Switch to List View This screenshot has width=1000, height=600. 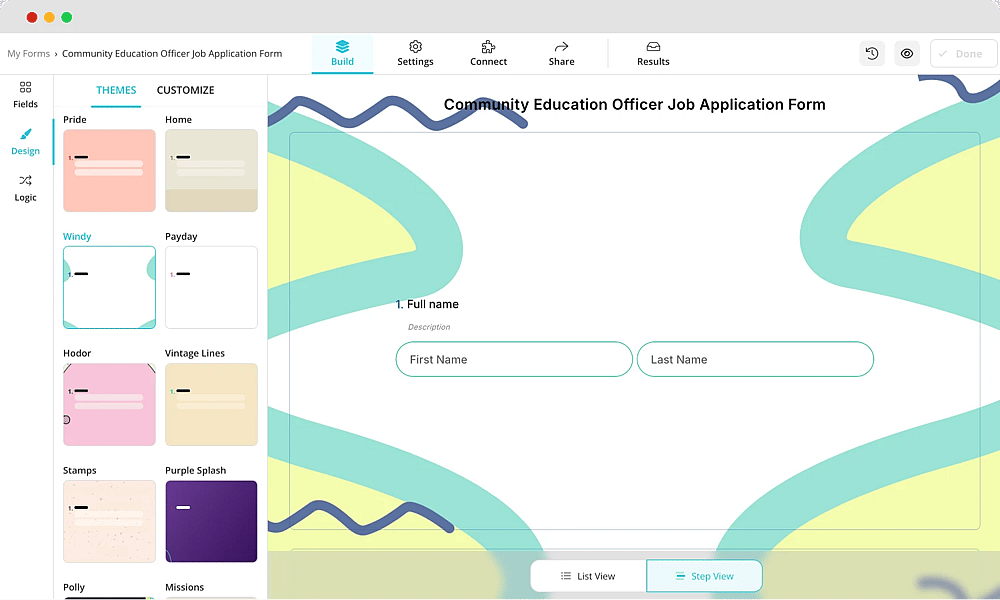(588, 576)
